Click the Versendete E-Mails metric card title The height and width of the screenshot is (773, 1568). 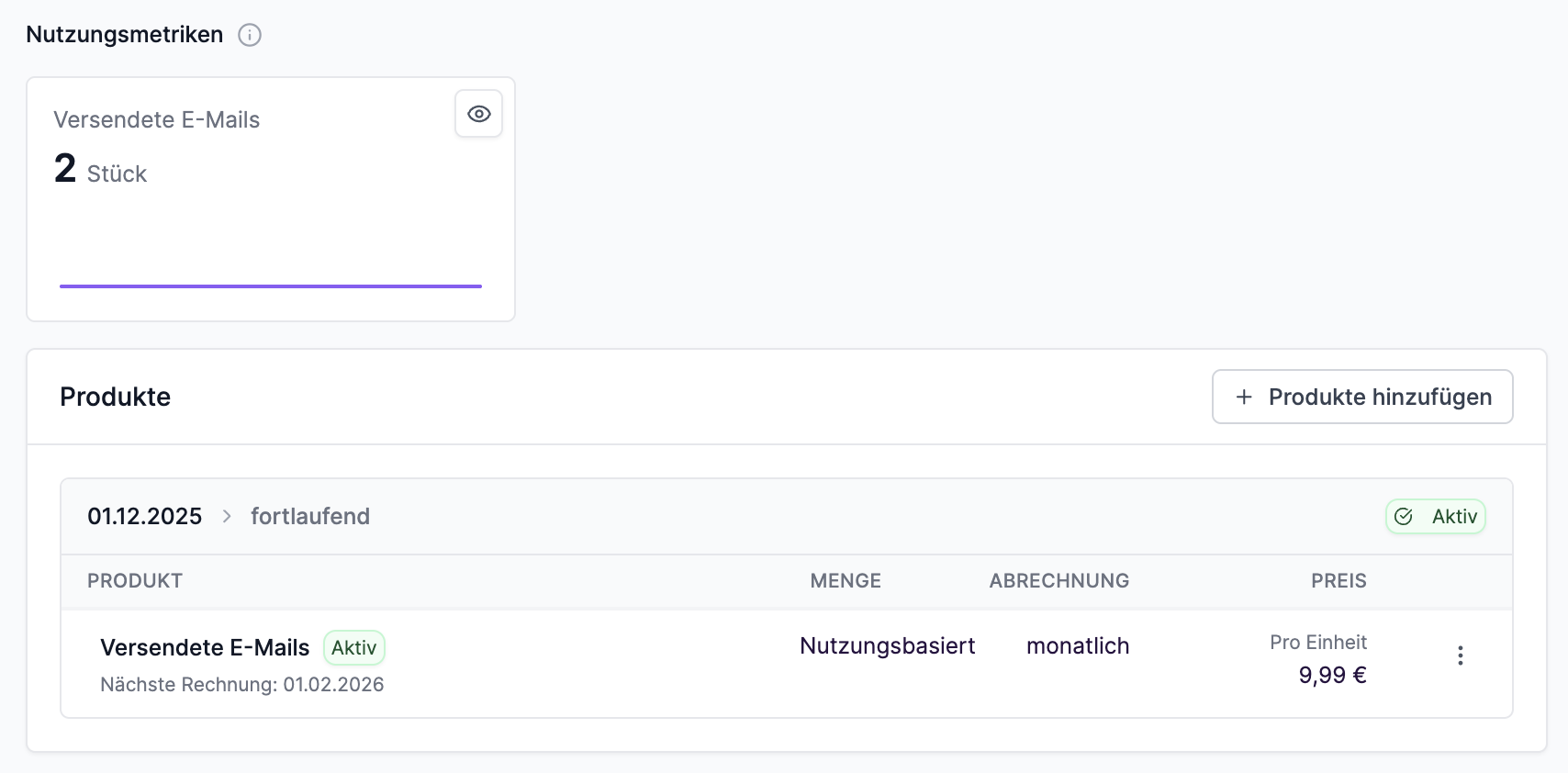pyautogui.click(x=157, y=119)
